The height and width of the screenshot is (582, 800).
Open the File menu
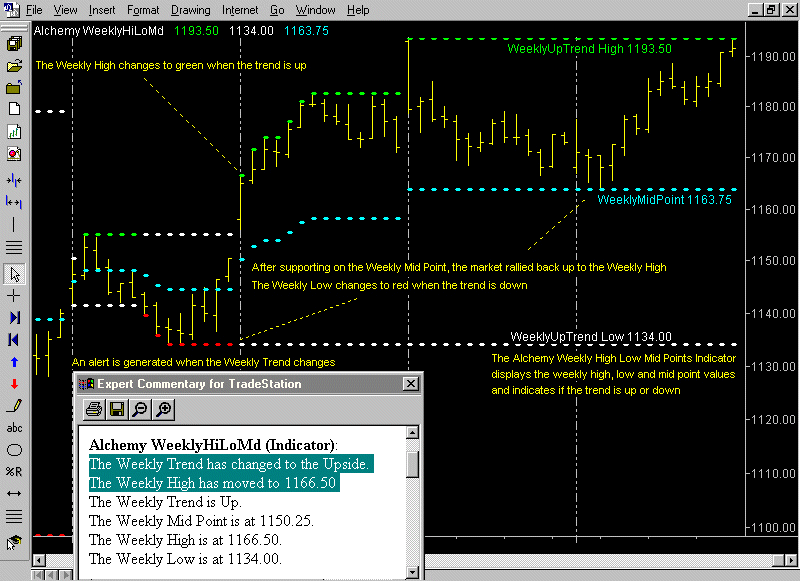point(34,10)
